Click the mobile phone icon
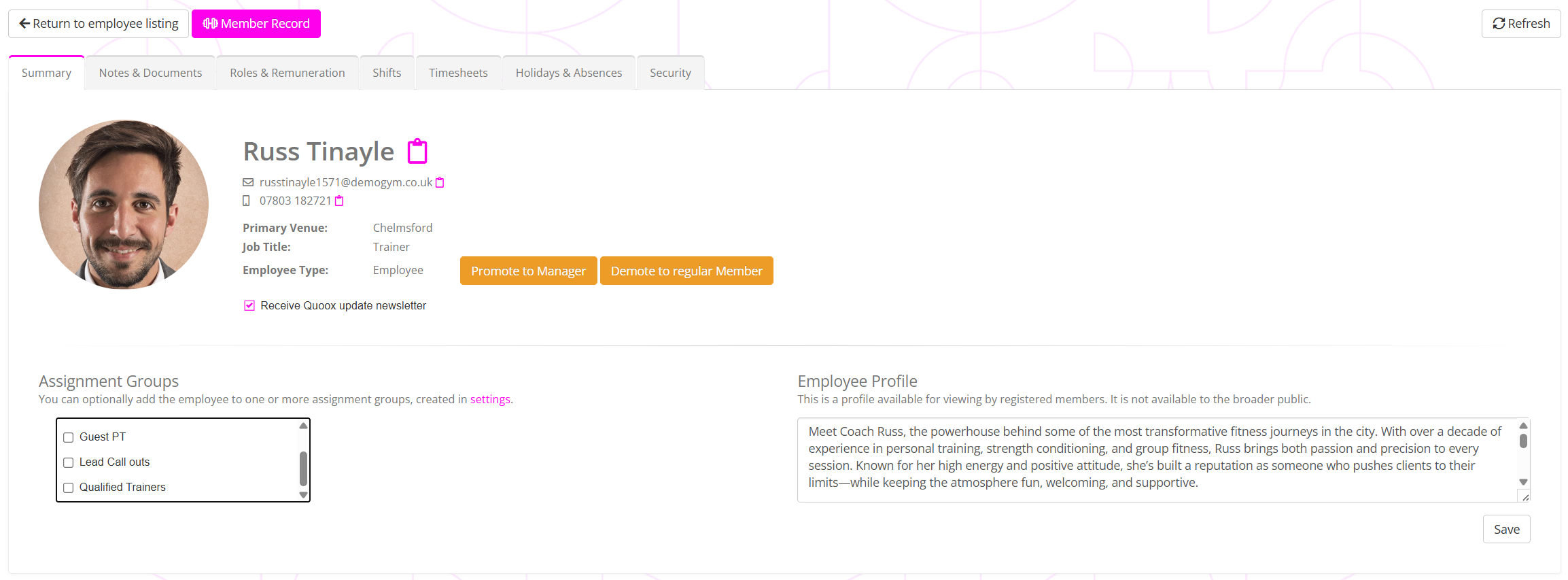The height and width of the screenshot is (580, 1568). 246,201
